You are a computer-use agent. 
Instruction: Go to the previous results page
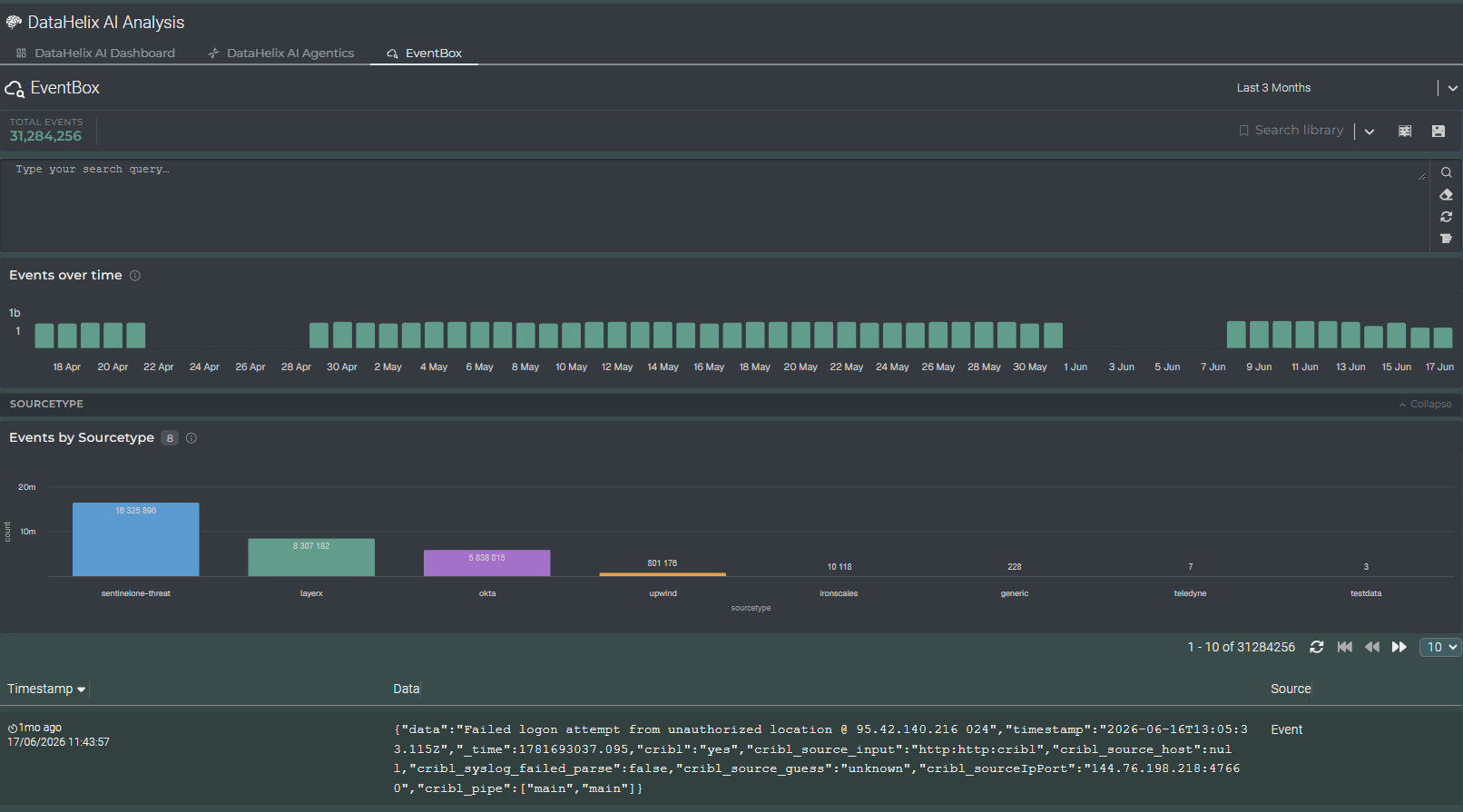point(1372,647)
